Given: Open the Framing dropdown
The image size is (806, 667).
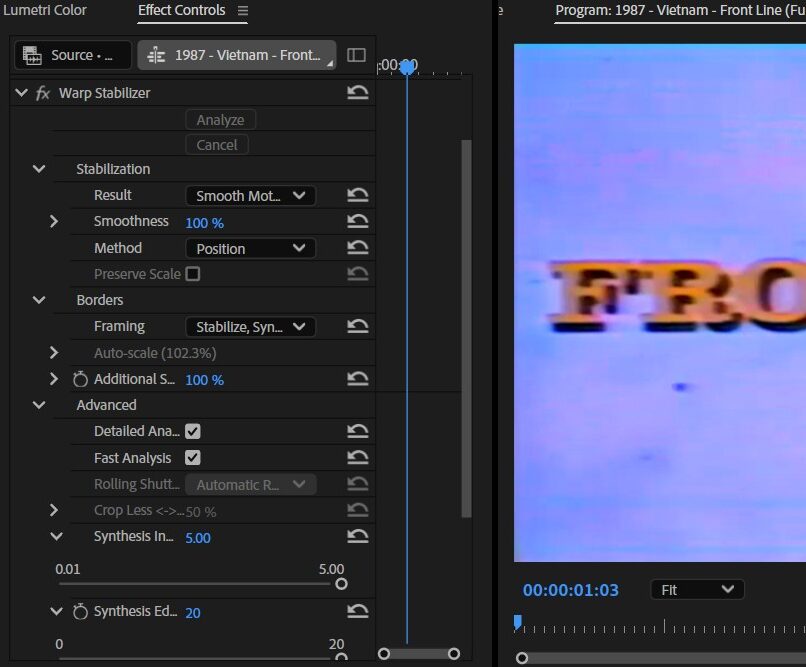Looking at the screenshot, I should pyautogui.click(x=250, y=327).
